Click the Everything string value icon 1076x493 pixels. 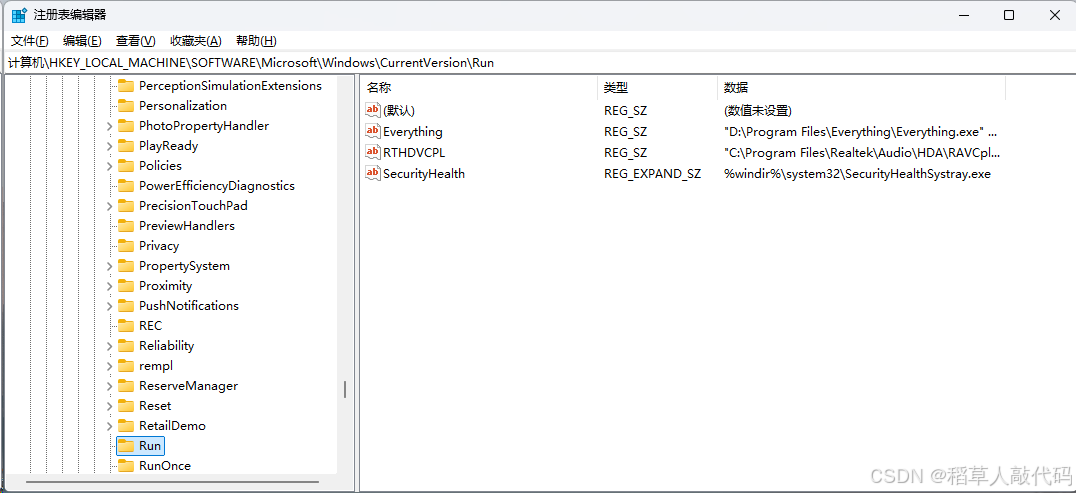tap(373, 131)
